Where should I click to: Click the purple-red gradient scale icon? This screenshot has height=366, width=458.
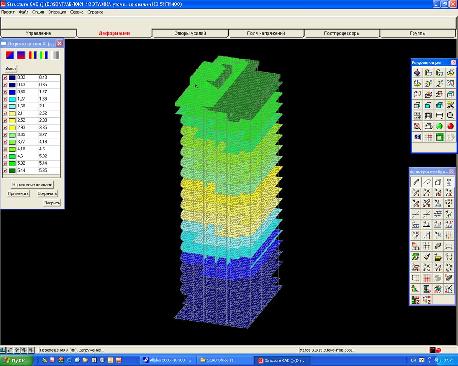21,55
